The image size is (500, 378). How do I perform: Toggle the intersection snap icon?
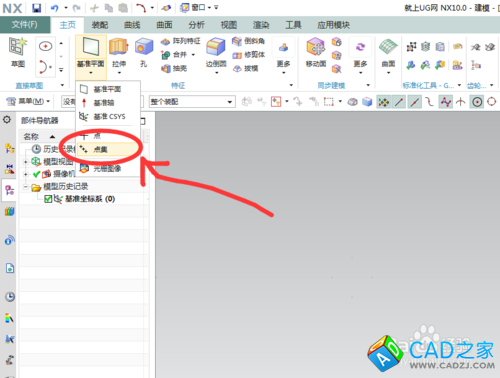461,102
